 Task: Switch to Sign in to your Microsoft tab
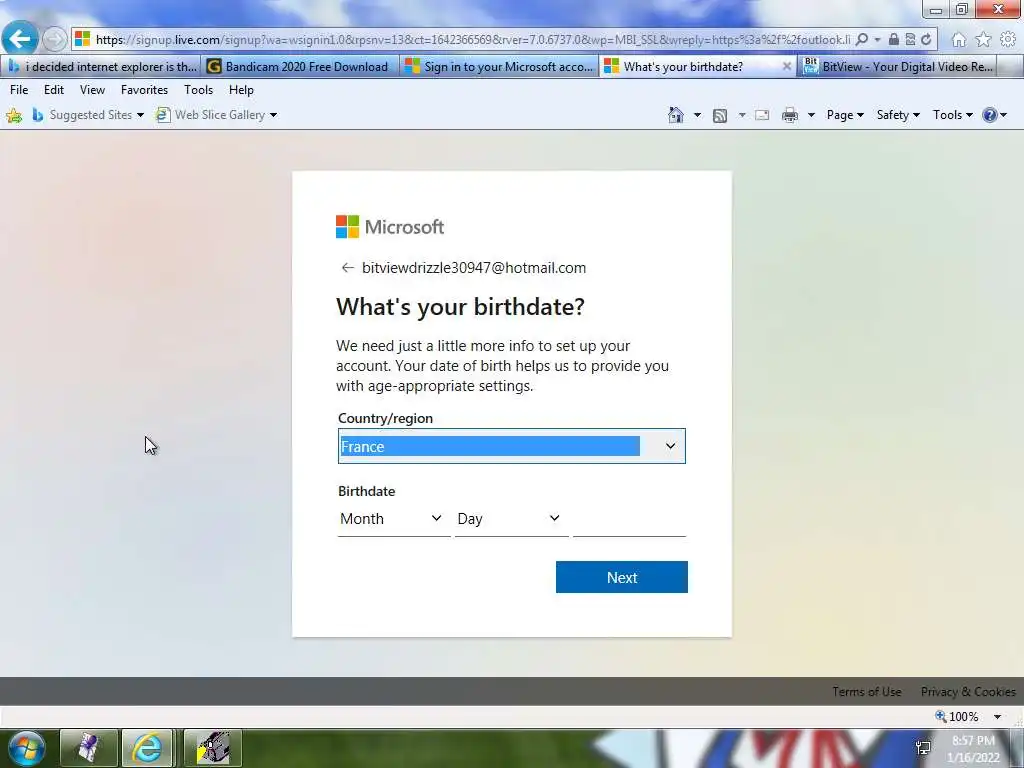(499, 67)
